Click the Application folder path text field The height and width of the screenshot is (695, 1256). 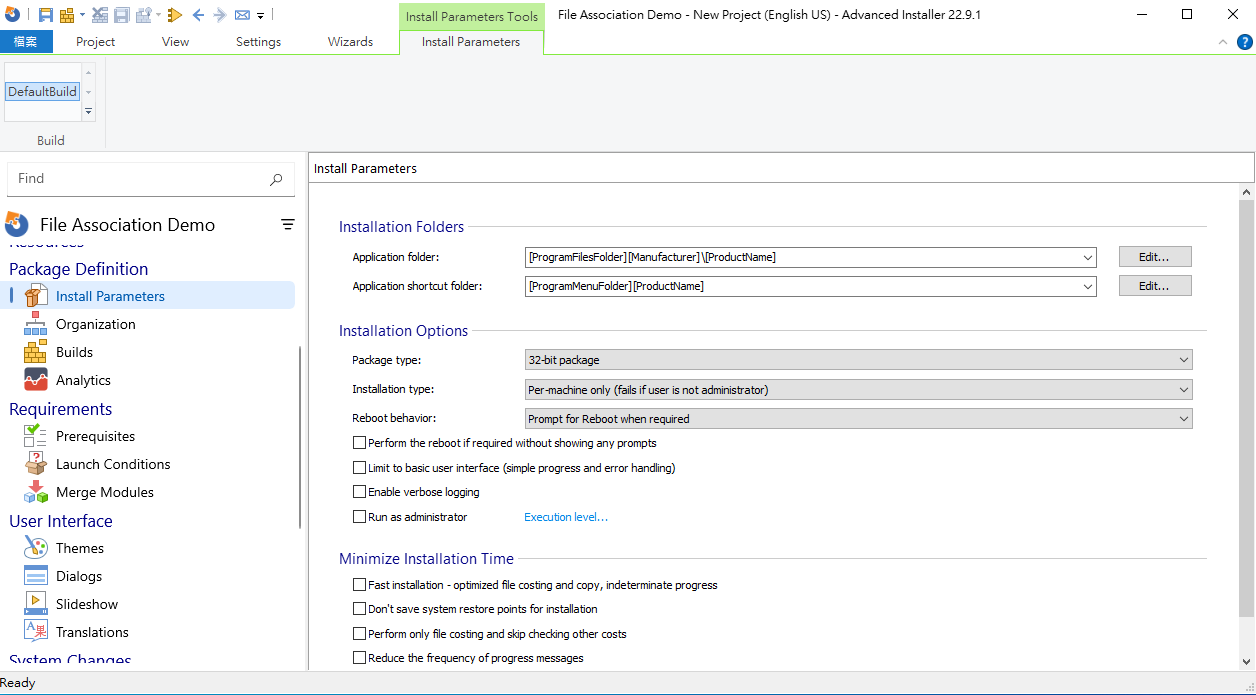click(802, 258)
